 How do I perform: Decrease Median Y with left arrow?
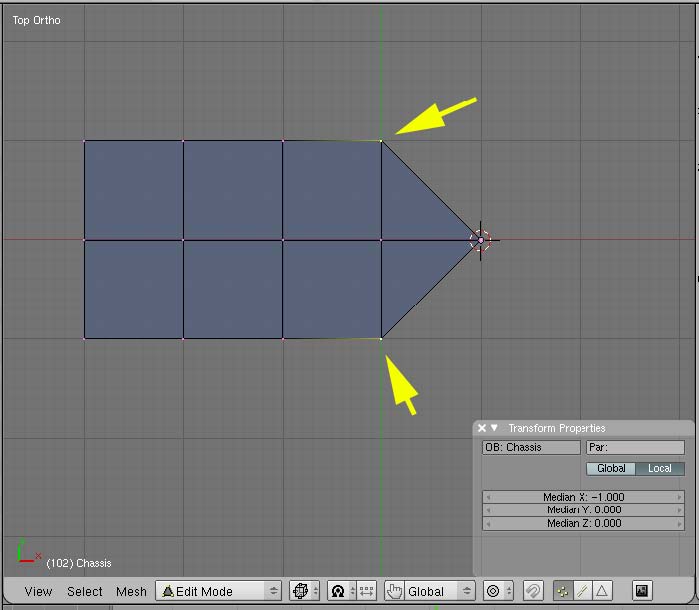point(488,510)
